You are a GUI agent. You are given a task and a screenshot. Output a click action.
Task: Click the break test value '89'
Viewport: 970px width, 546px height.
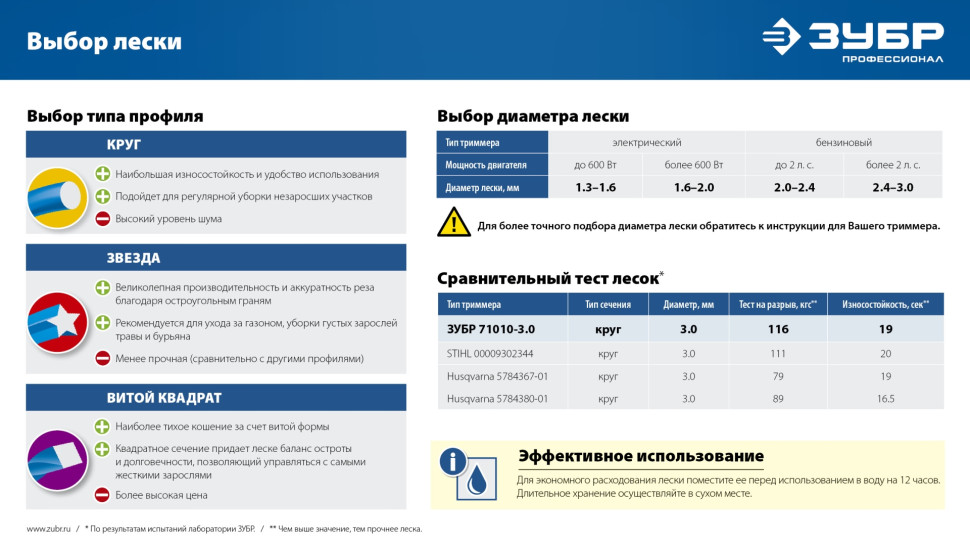(x=778, y=399)
